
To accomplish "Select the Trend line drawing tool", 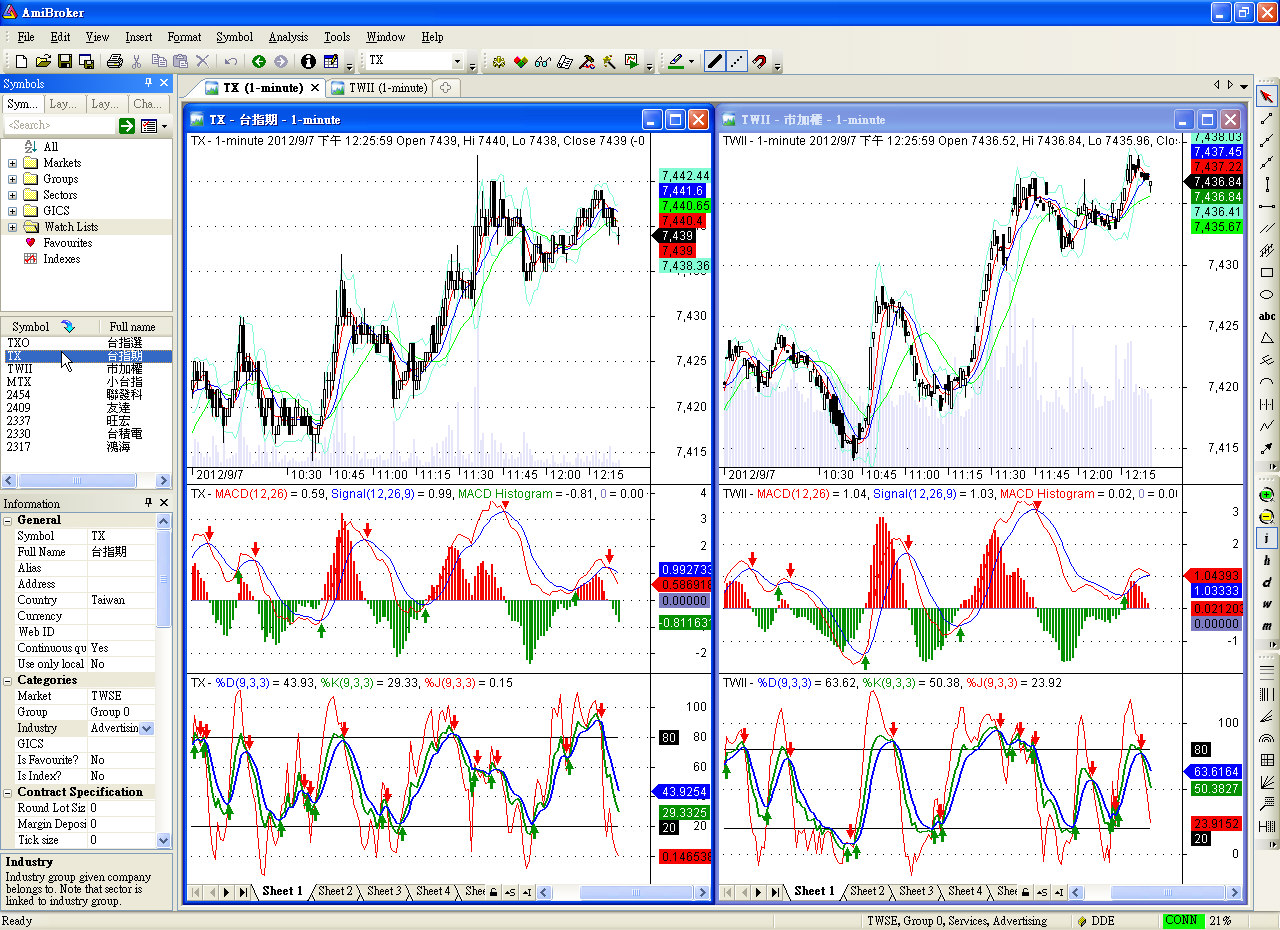I will (1267, 118).
